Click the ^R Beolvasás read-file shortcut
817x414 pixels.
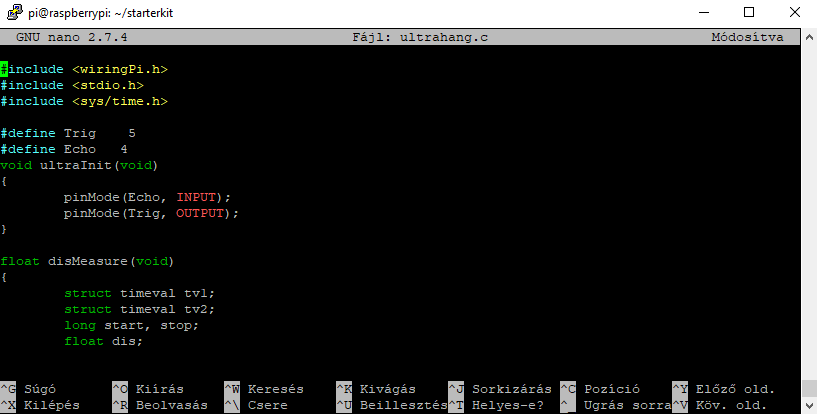click(160, 405)
